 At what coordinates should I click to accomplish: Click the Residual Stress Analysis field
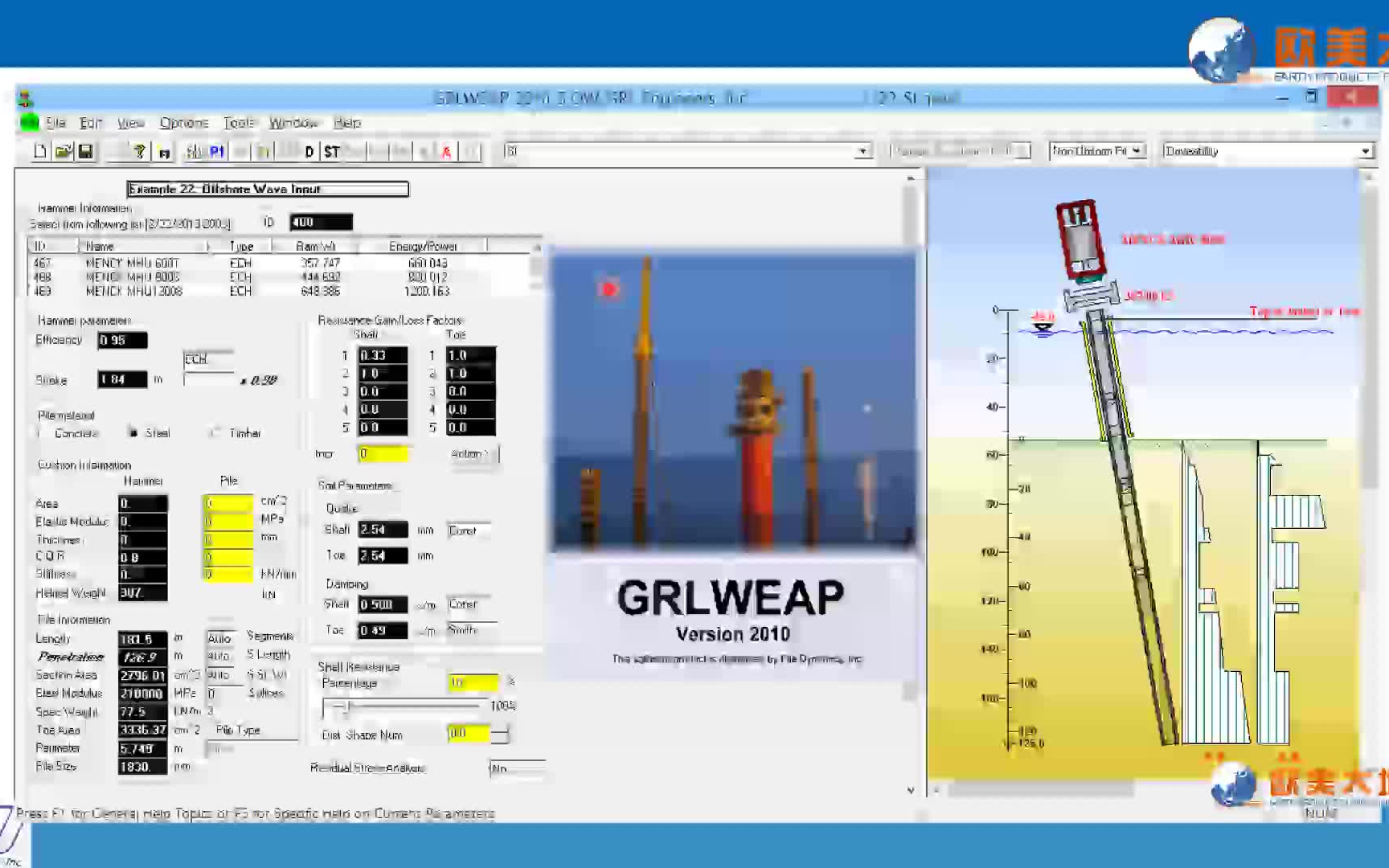point(518,768)
